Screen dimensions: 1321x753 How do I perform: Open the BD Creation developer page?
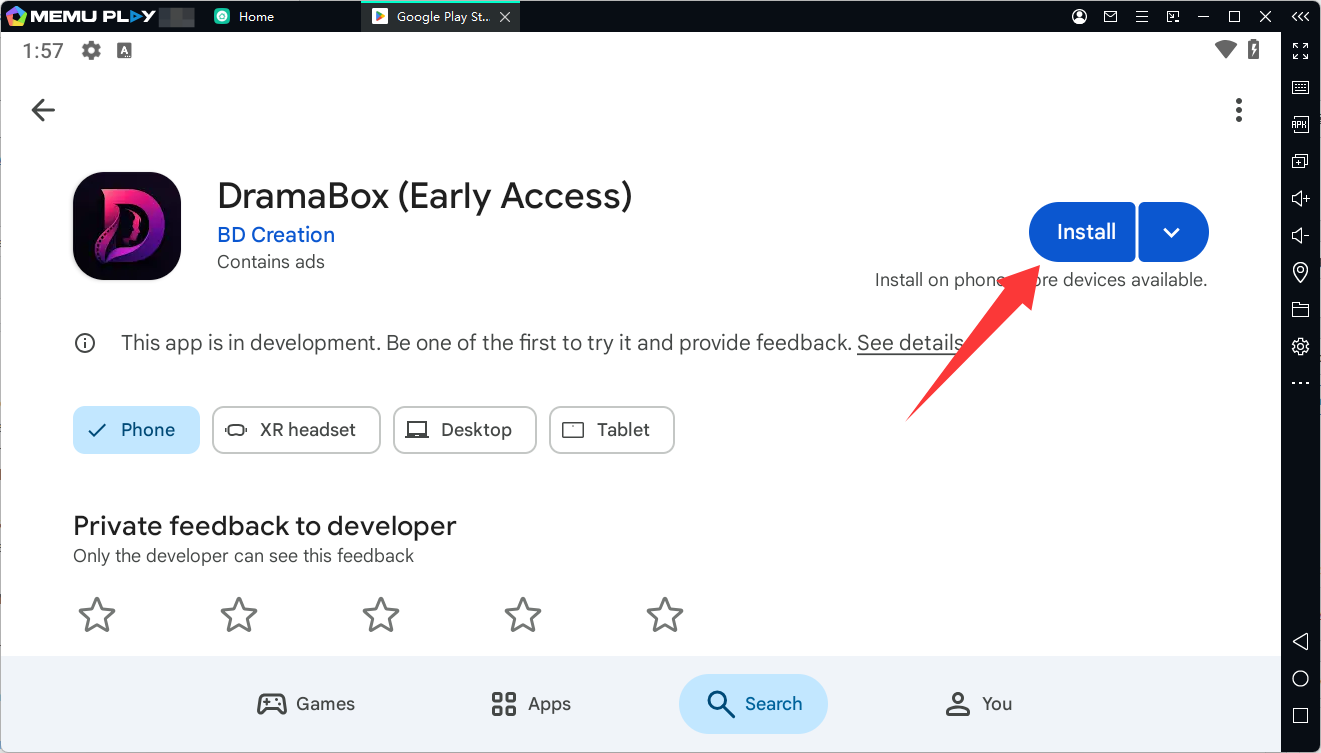(x=276, y=235)
